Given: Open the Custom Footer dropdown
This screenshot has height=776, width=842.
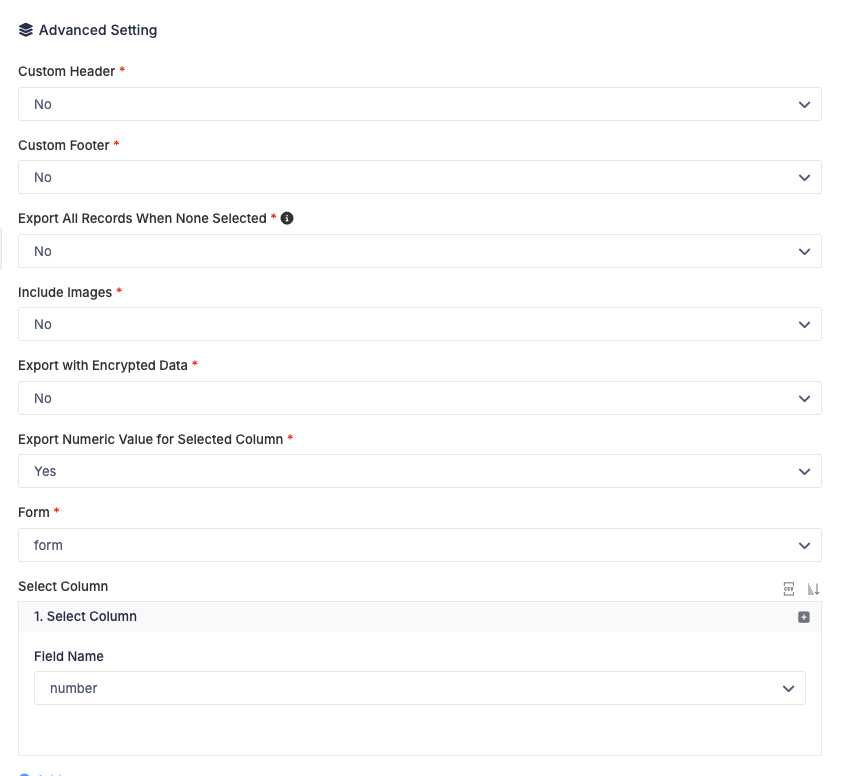Looking at the screenshot, I should [419, 177].
